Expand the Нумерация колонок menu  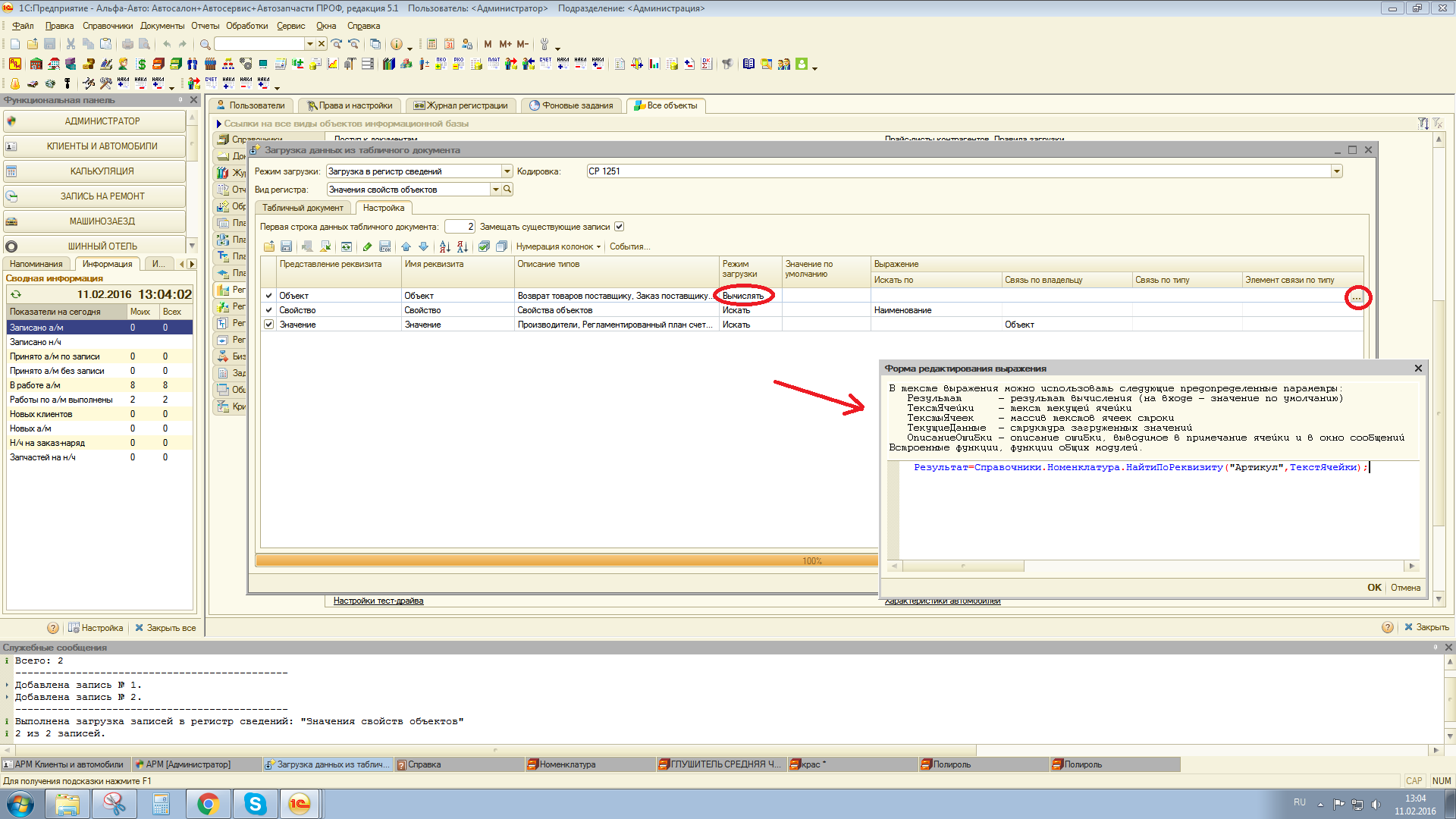tap(558, 246)
